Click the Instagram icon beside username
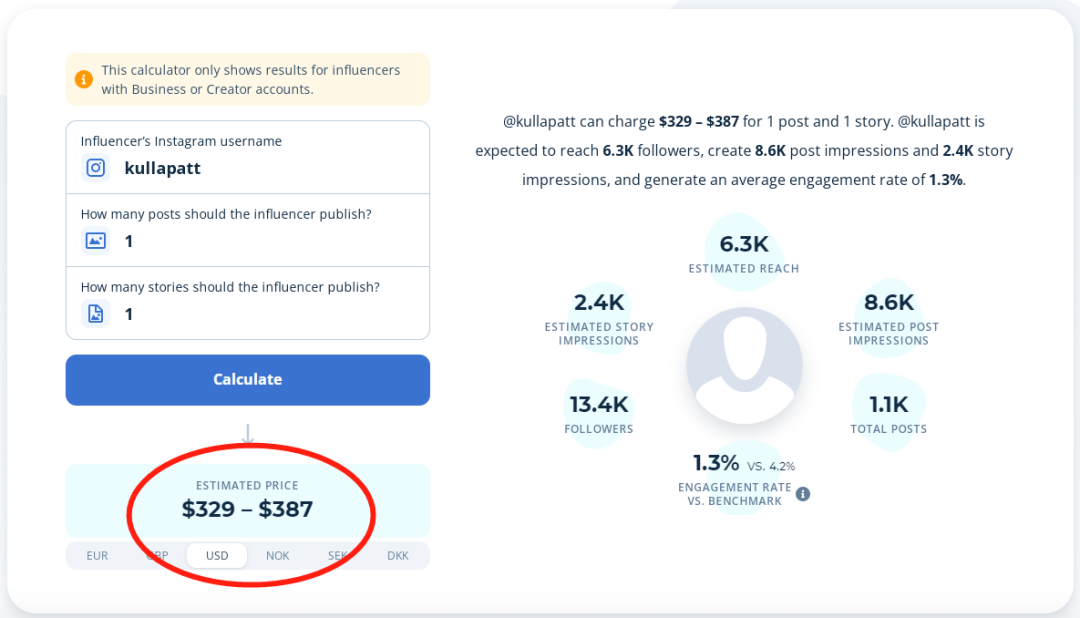The height and width of the screenshot is (618, 1080). (x=96, y=168)
